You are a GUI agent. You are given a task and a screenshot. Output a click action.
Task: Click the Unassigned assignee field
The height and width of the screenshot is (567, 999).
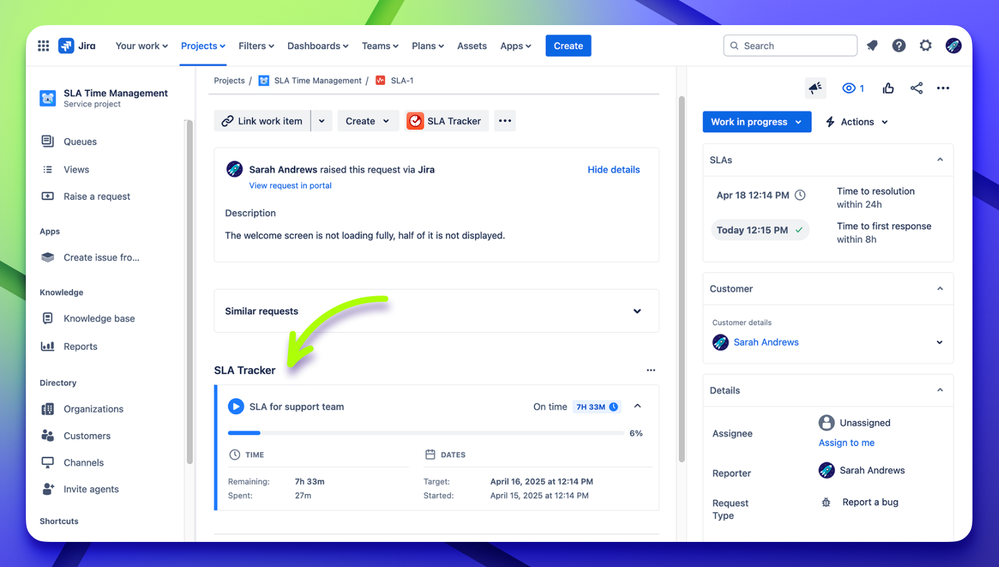click(854, 423)
